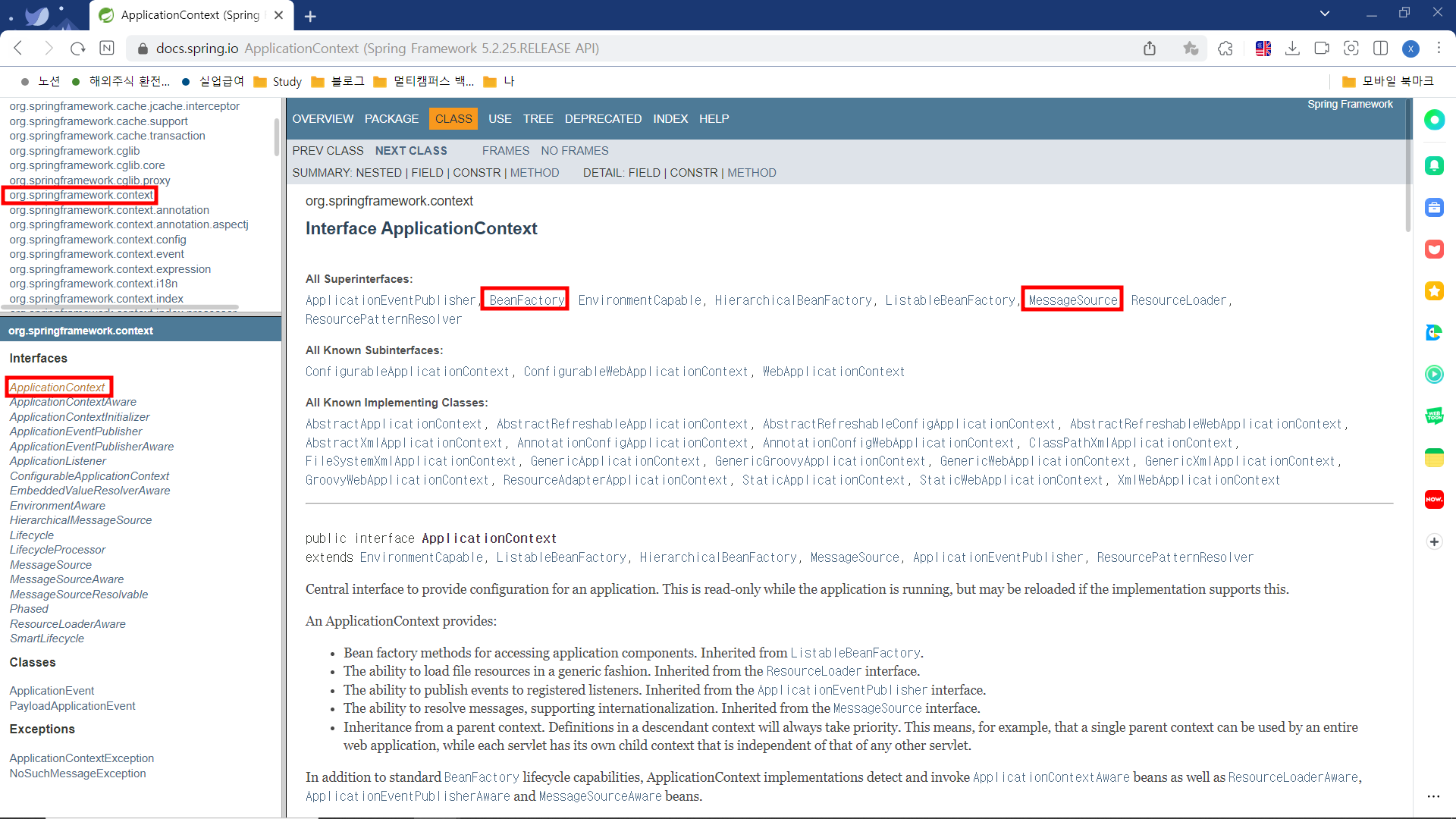Close the ApplicationContext browser tab
This screenshot has height=819, width=1456.
coord(278,15)
